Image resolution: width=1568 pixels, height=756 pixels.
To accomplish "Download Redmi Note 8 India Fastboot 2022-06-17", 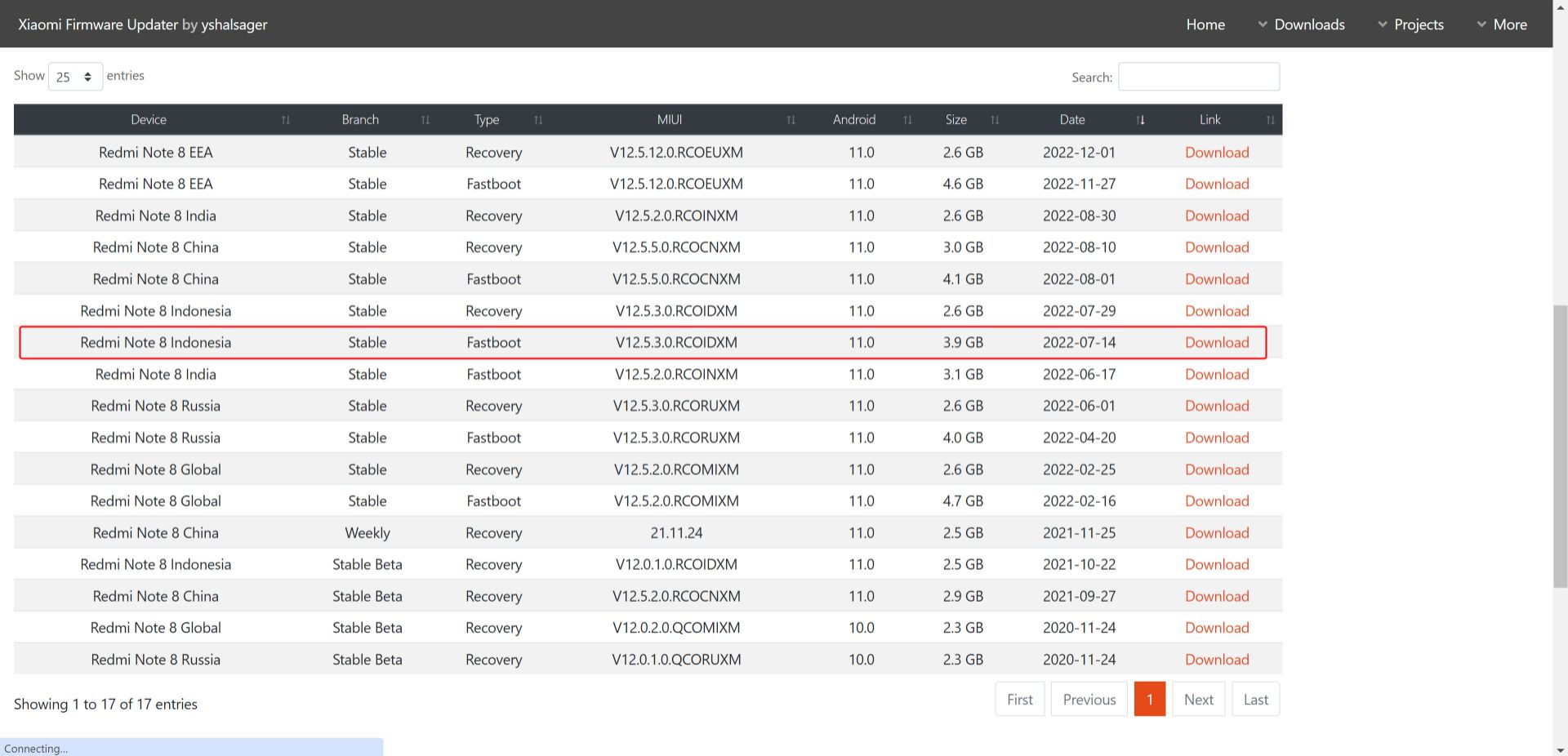I will [x=1217, y=375].
